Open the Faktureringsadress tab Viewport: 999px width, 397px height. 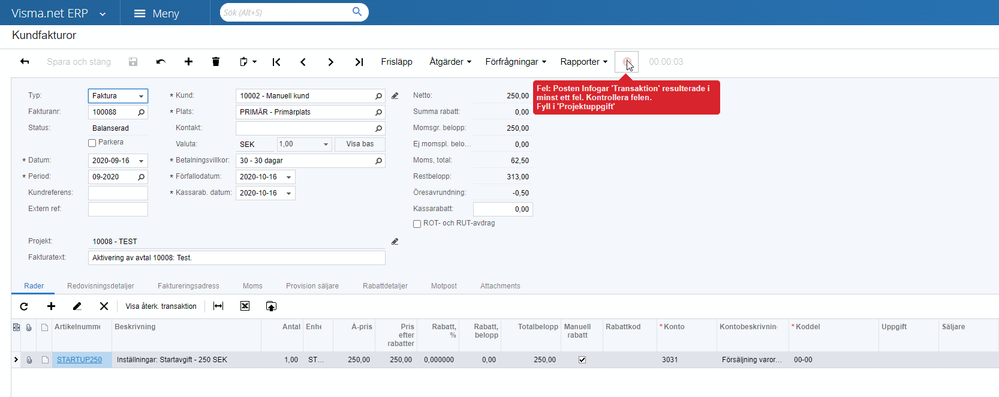tap(189, 286)
